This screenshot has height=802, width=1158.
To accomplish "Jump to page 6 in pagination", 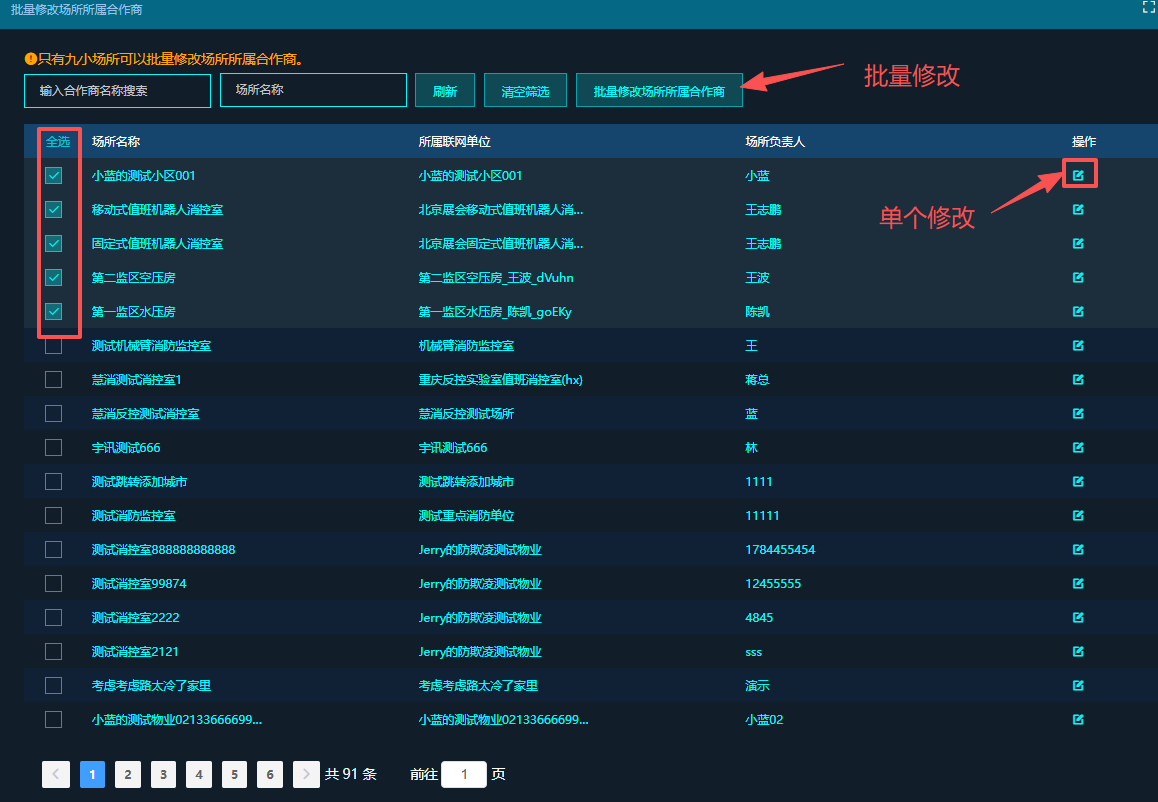I will (270, 774).
